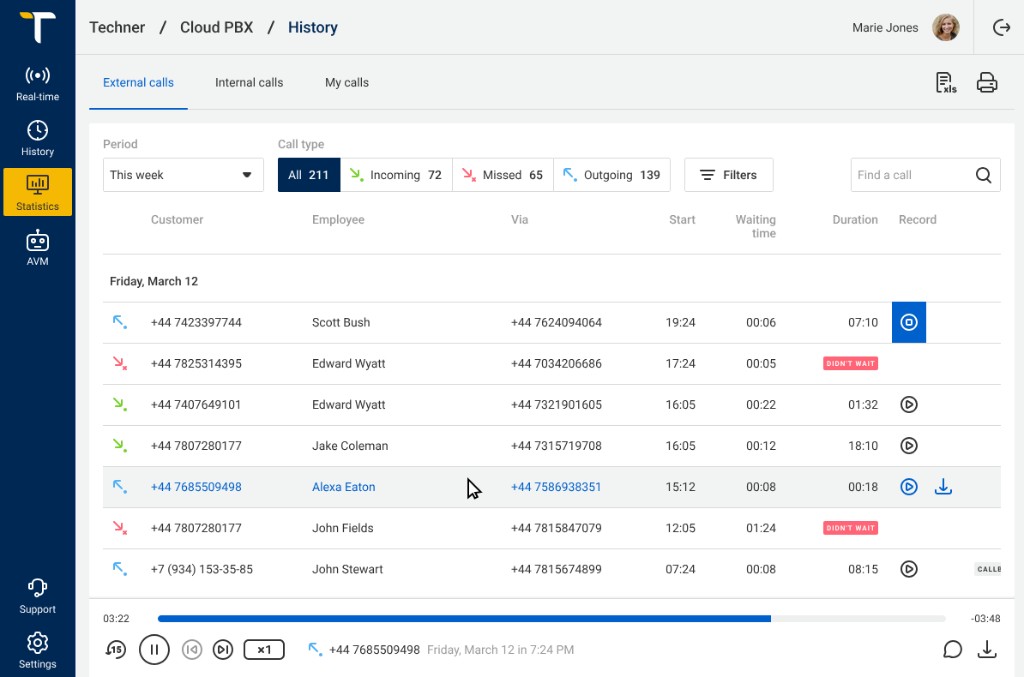Click the Employee column header
The height and width of the screenshot is (677, 1024).
coord(338,220)
